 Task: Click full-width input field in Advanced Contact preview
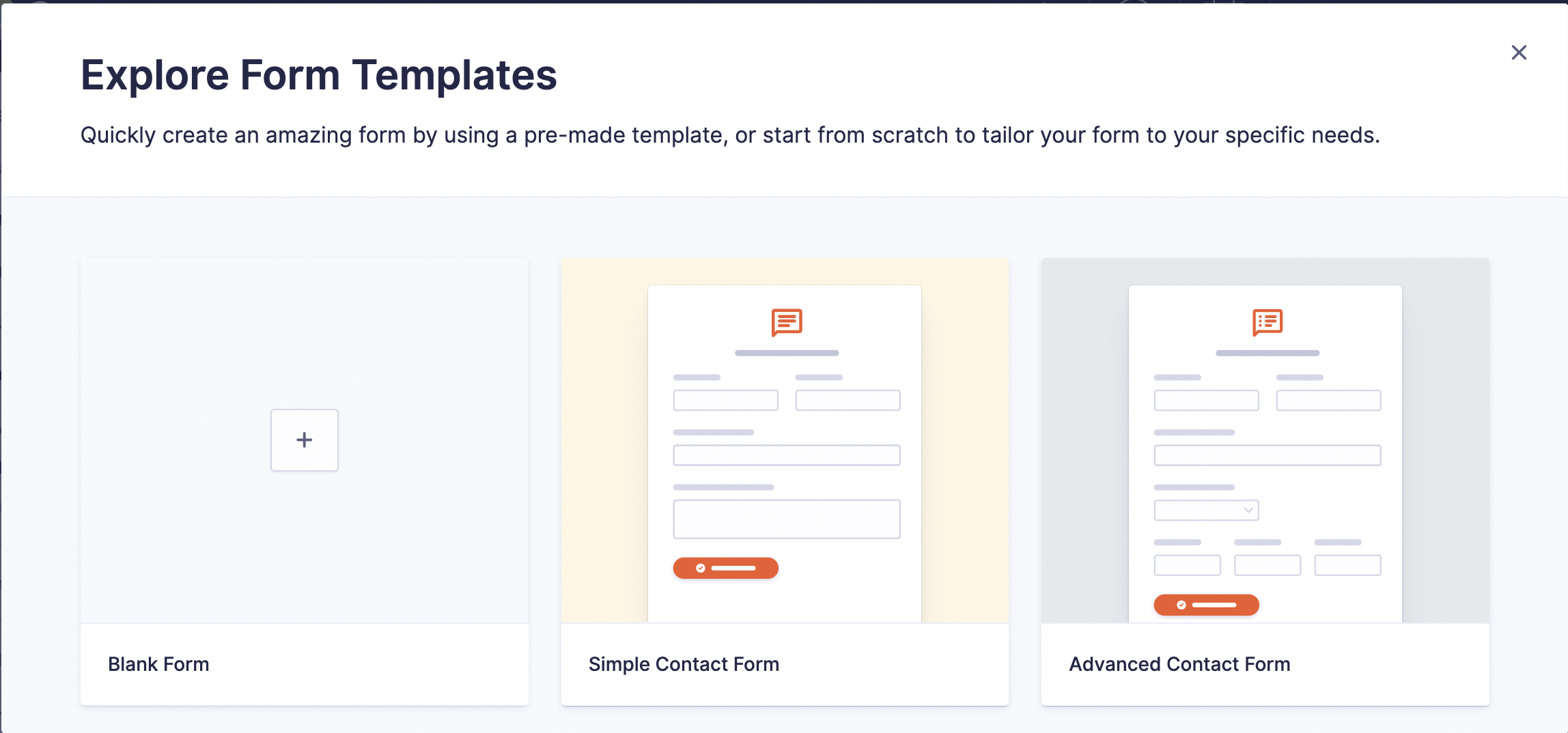click(1268, 455)
